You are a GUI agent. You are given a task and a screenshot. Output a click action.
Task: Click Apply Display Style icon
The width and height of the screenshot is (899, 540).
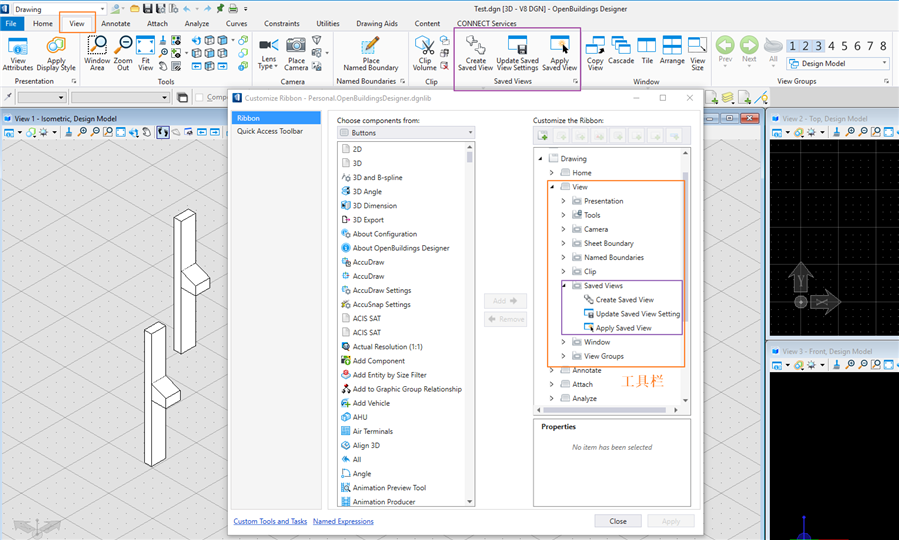coord(56,53)
